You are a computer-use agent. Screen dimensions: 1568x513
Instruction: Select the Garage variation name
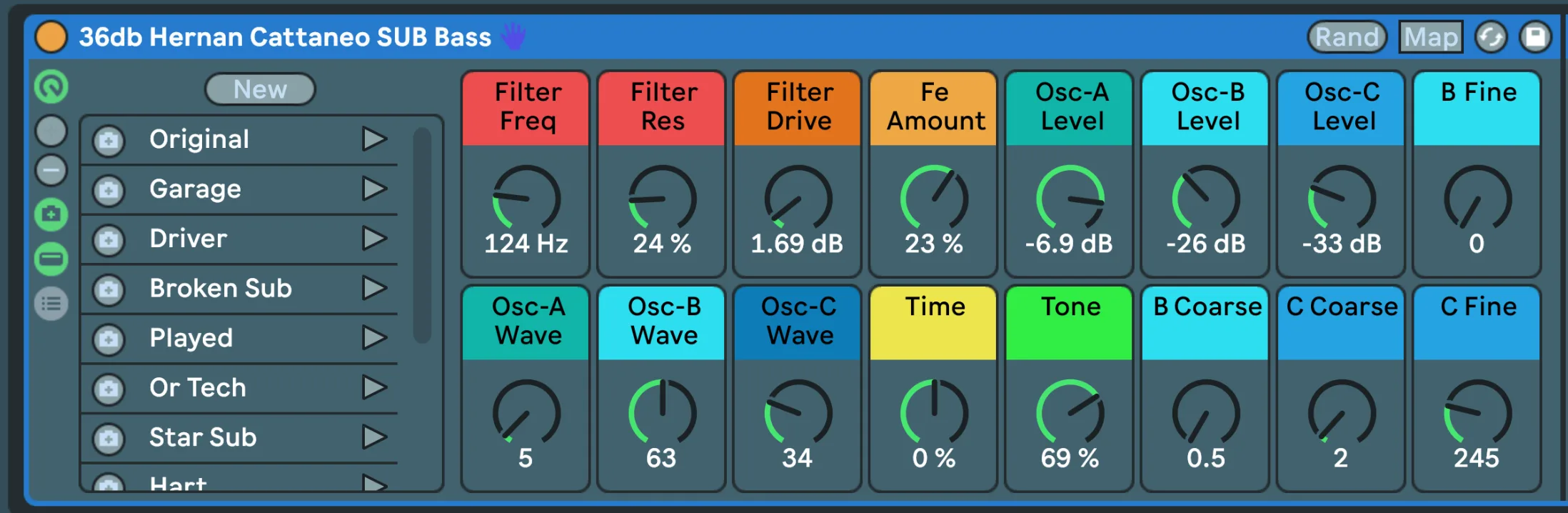point(195,189)
